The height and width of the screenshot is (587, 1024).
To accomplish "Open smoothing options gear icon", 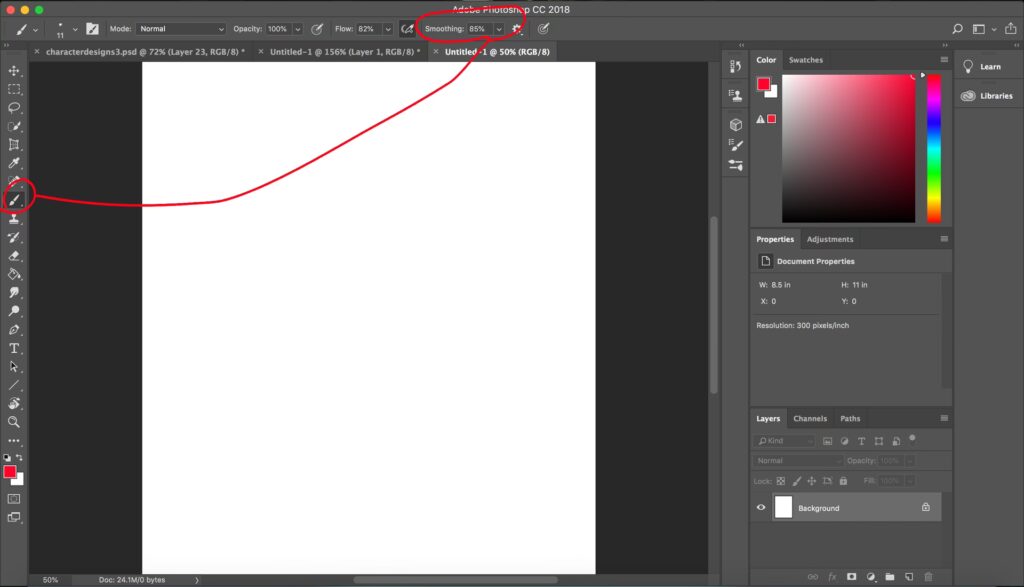I will pos(517,29).
